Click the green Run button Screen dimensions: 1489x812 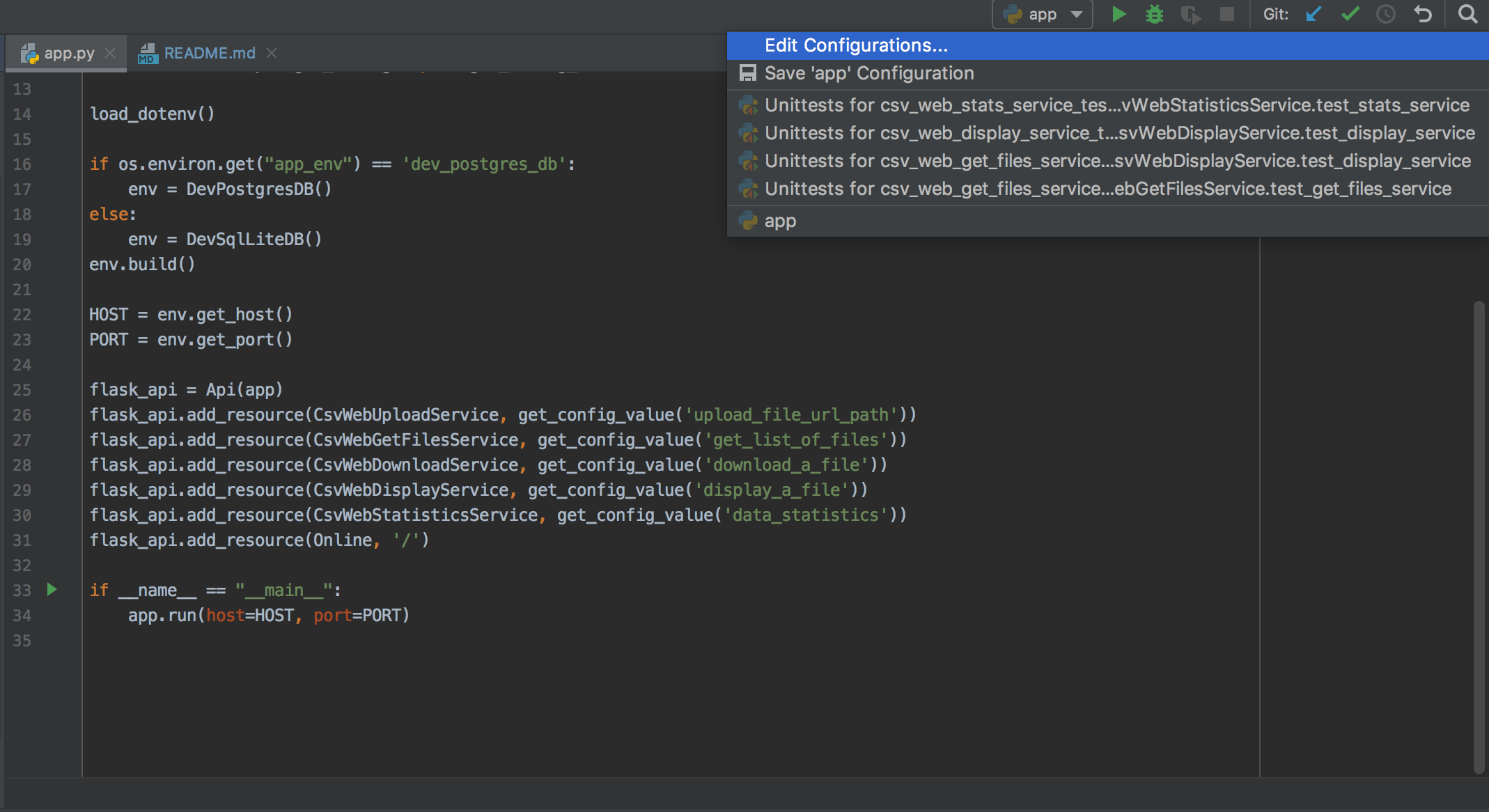[x=1118, y=14]
